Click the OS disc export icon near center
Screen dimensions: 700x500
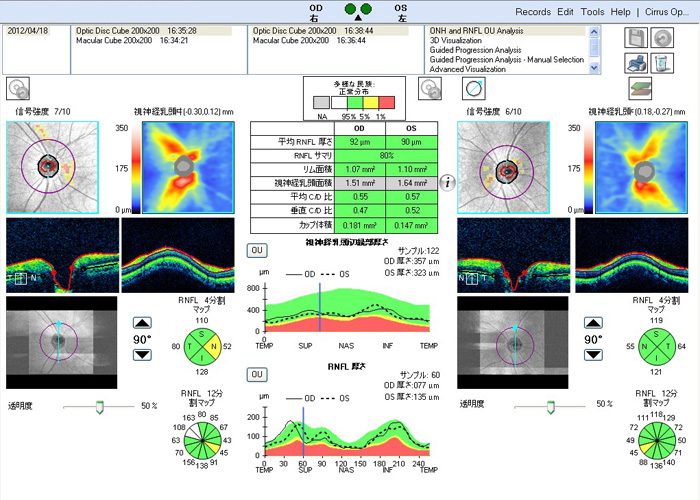click(430, 88)
